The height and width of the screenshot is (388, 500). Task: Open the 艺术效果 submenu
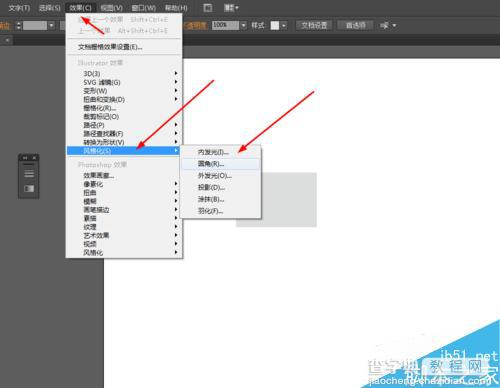pos(124,235)
